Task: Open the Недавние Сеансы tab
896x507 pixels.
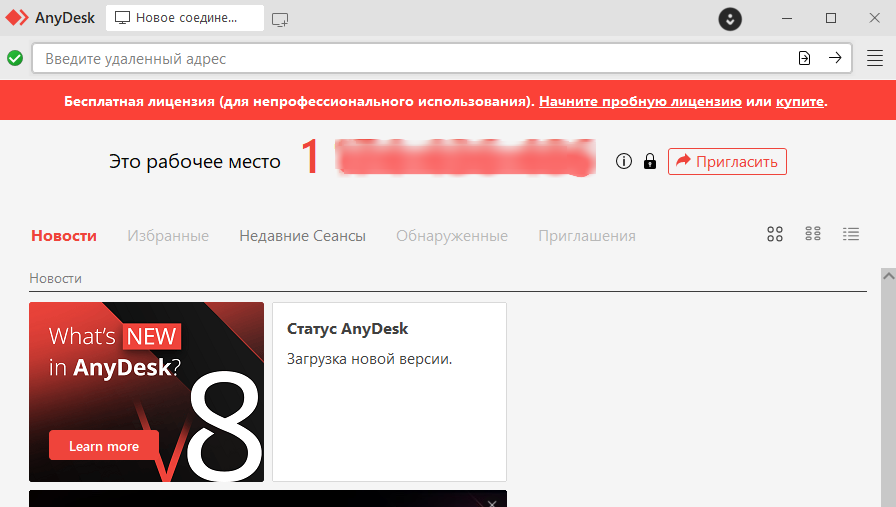Action: [302, 235]
